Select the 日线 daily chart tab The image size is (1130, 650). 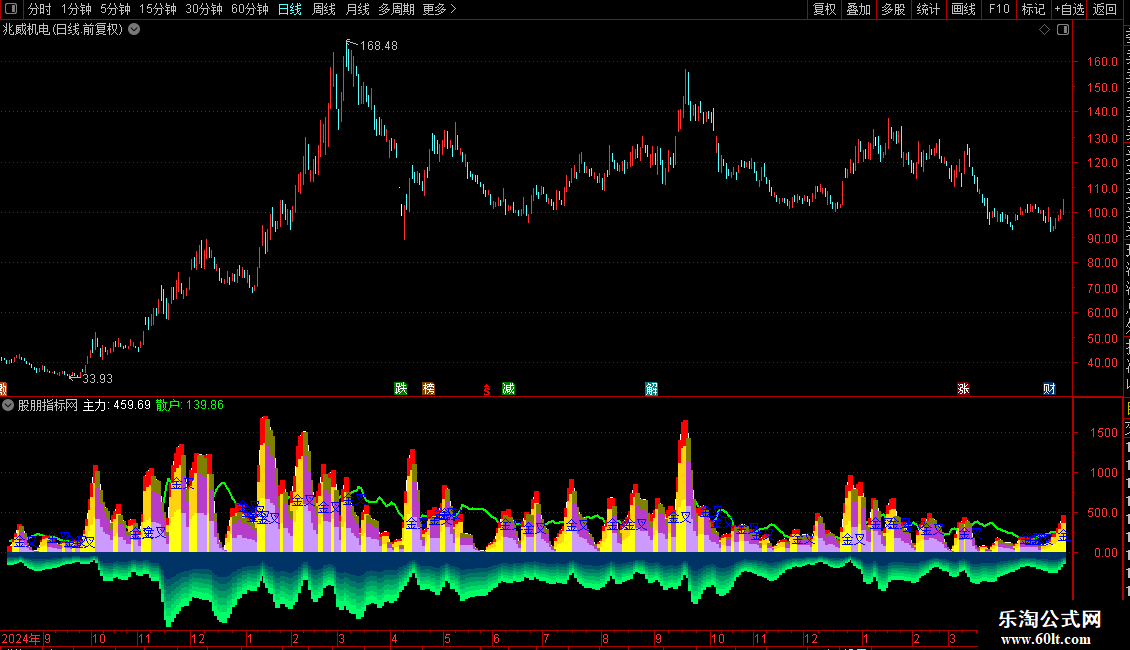pyautogui.click(x=290, y=9)
